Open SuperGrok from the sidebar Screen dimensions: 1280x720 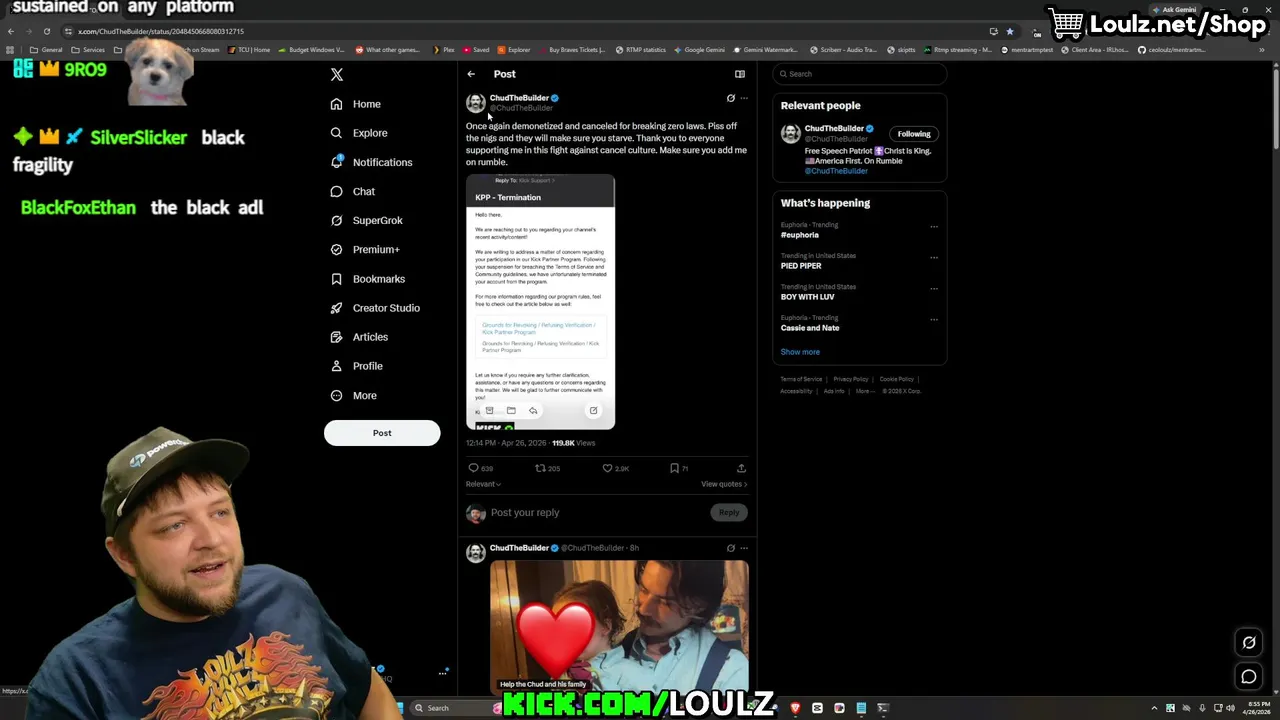point(366,220)
